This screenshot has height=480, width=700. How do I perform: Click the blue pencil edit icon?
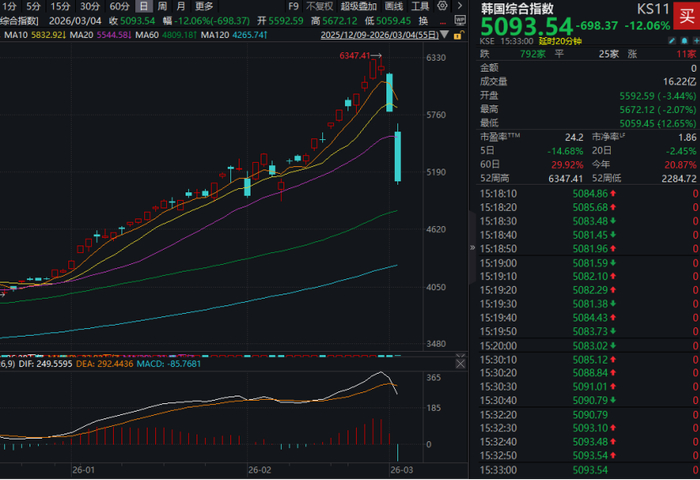point(672,41)
